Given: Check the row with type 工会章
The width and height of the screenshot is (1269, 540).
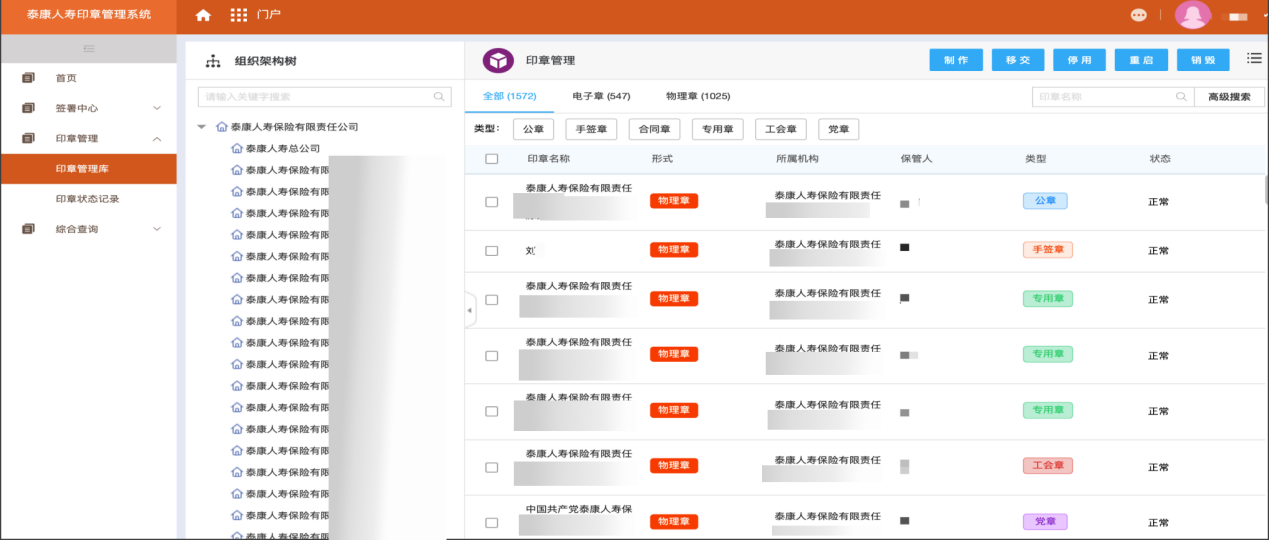Looking at the screenshot, I should 491,467.
